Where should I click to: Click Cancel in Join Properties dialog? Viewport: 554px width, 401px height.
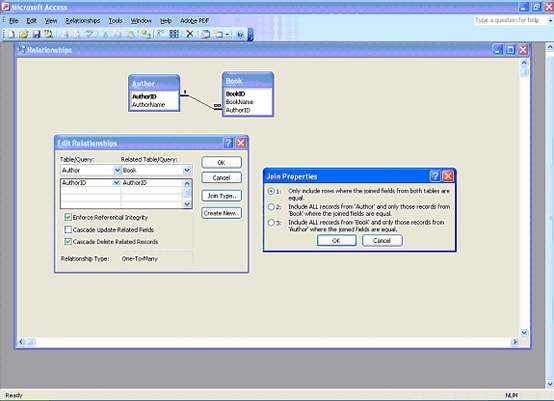pyautogui.click(x=382, y=241)
